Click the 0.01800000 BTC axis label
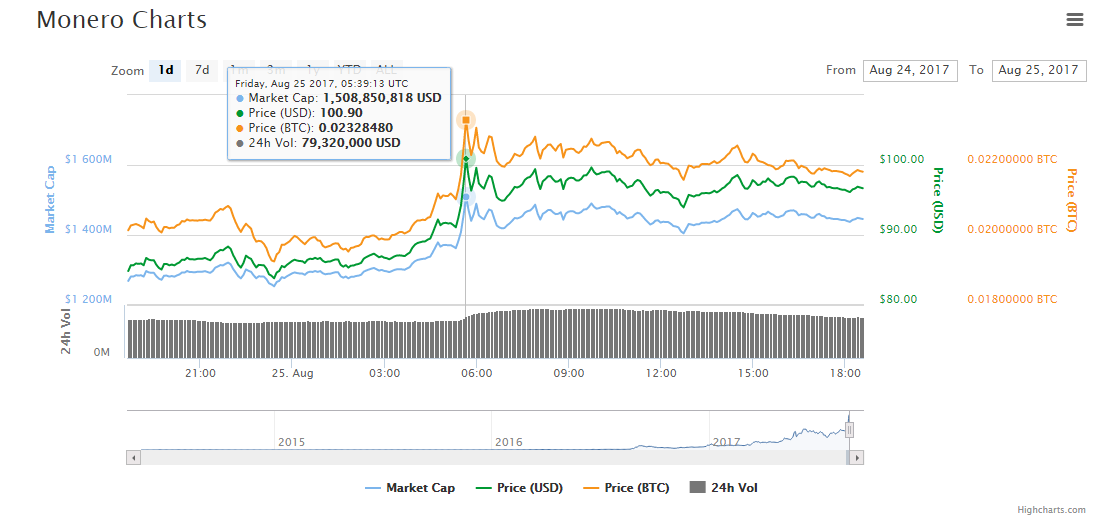The width and height of the screenshot is (1101, 525). click(1012, 300)
